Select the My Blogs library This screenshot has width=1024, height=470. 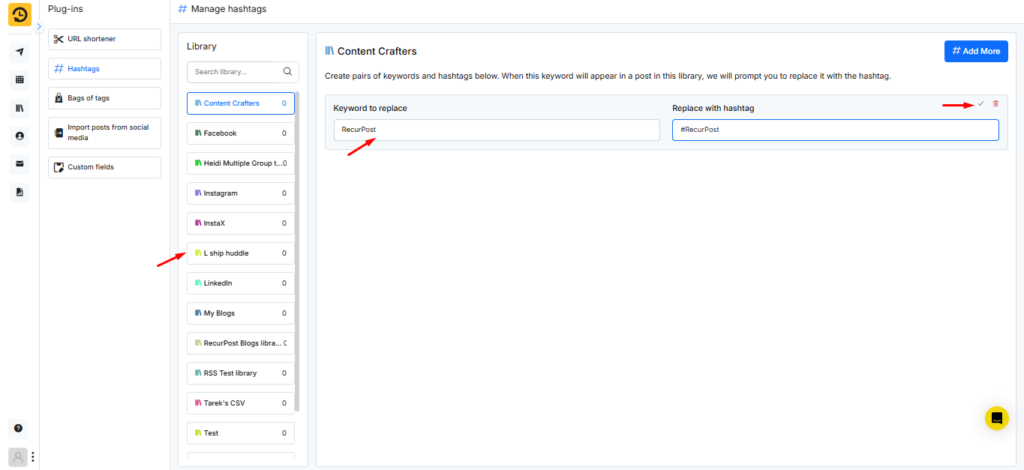pos(240,313)
